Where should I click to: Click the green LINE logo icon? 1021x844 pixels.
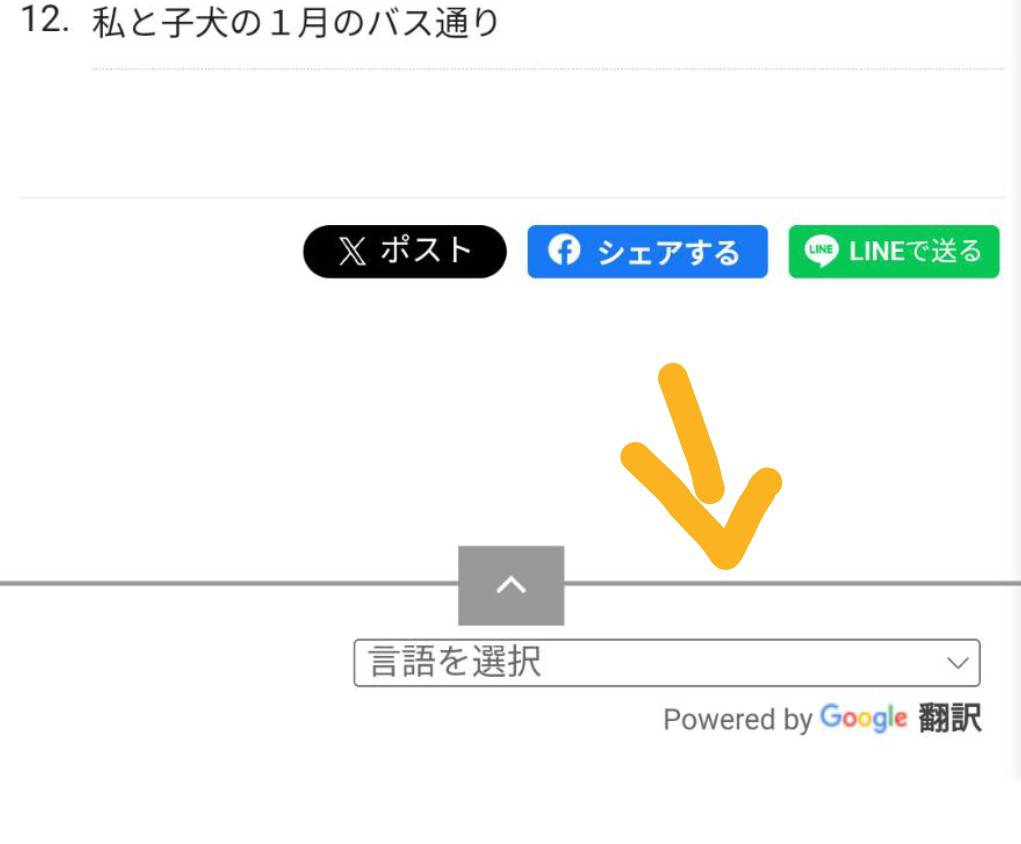pos(821,251)
